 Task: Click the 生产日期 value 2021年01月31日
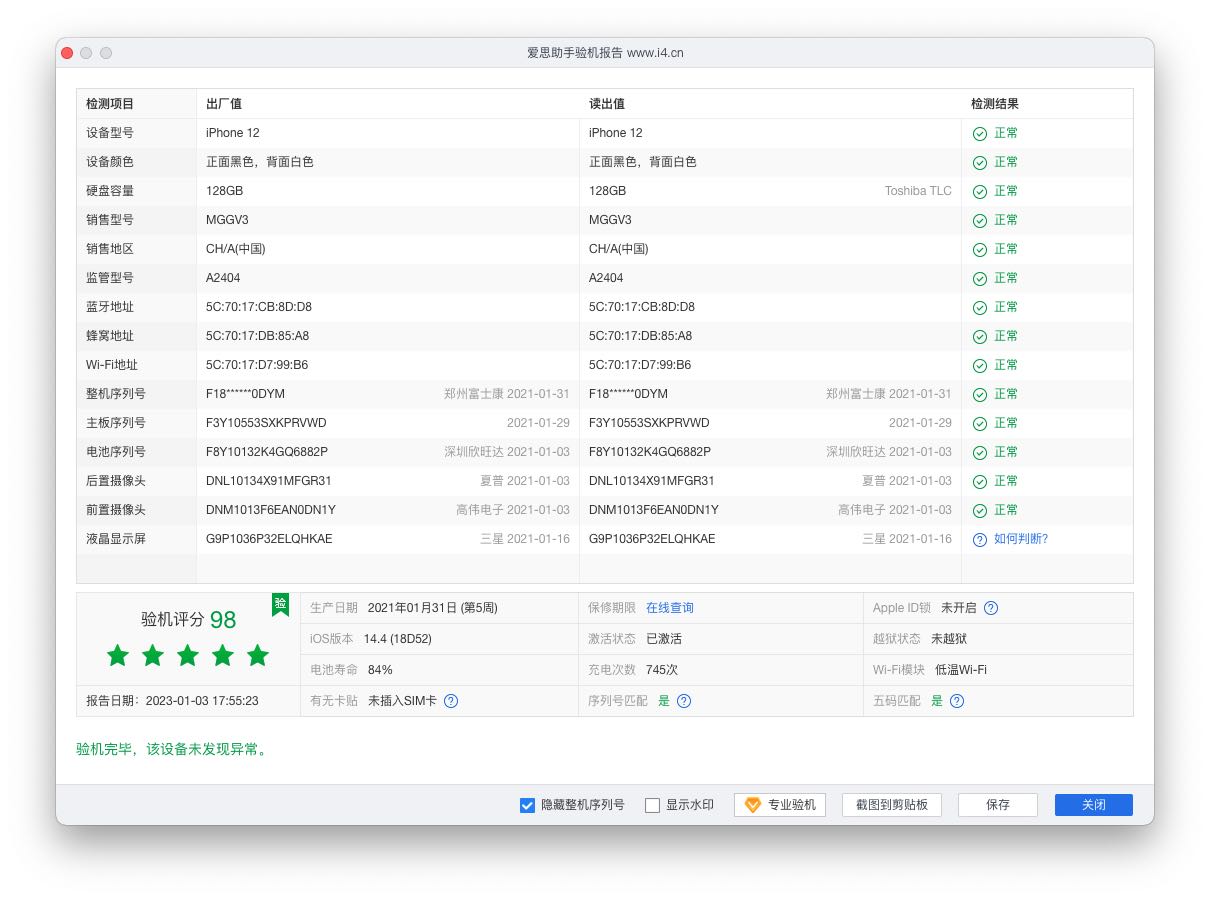(x=433, y=608)
